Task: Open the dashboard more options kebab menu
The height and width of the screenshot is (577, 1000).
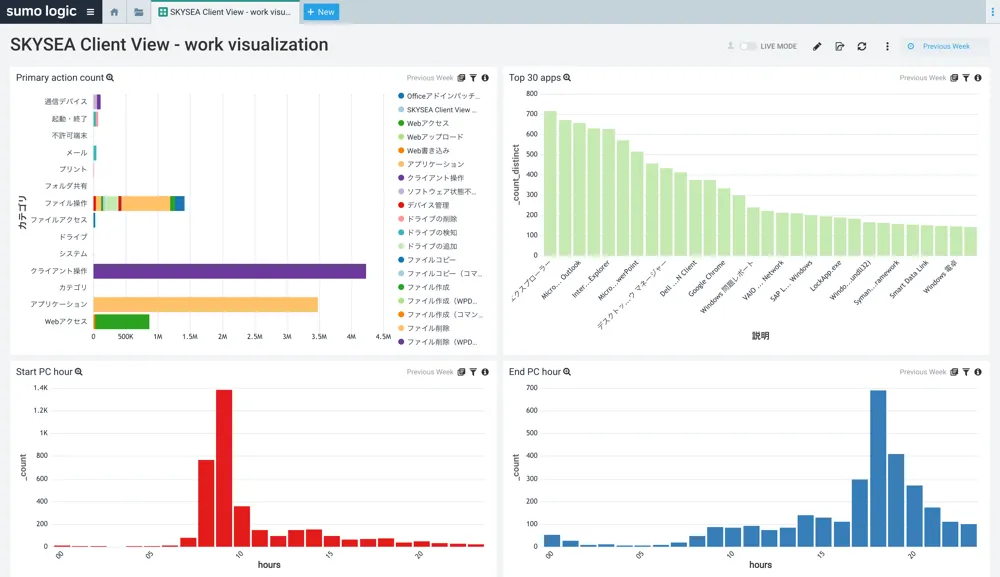Action: (x=887, y=46)
